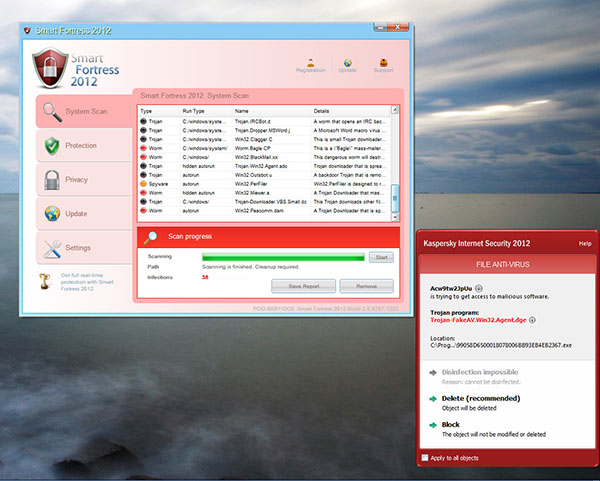The image size is (600, 481).
Task: Click the padlock Privacy icon
Action: pos(52,180)
